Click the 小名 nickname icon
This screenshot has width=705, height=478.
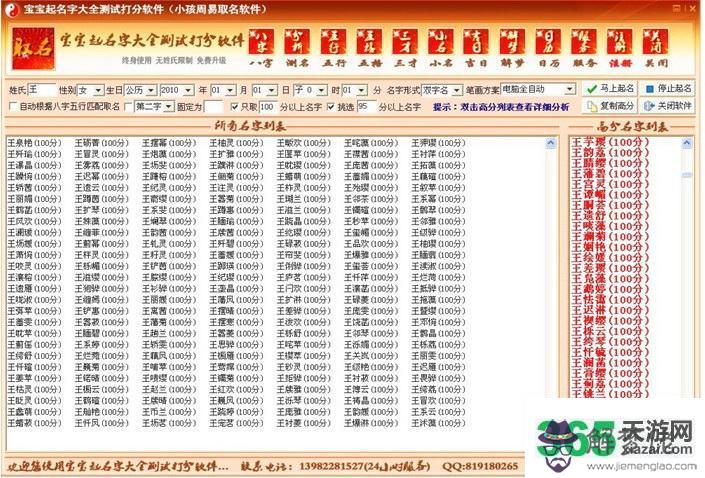pos(441,44)
